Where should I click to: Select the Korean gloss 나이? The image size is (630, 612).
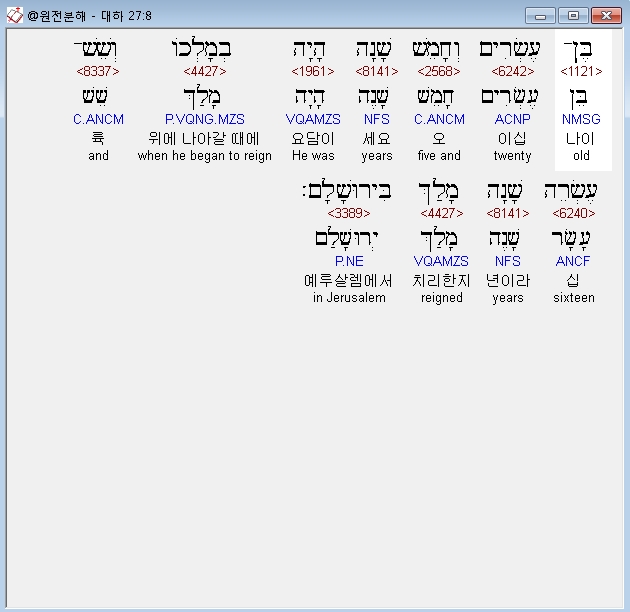click(x=580, y=139)
